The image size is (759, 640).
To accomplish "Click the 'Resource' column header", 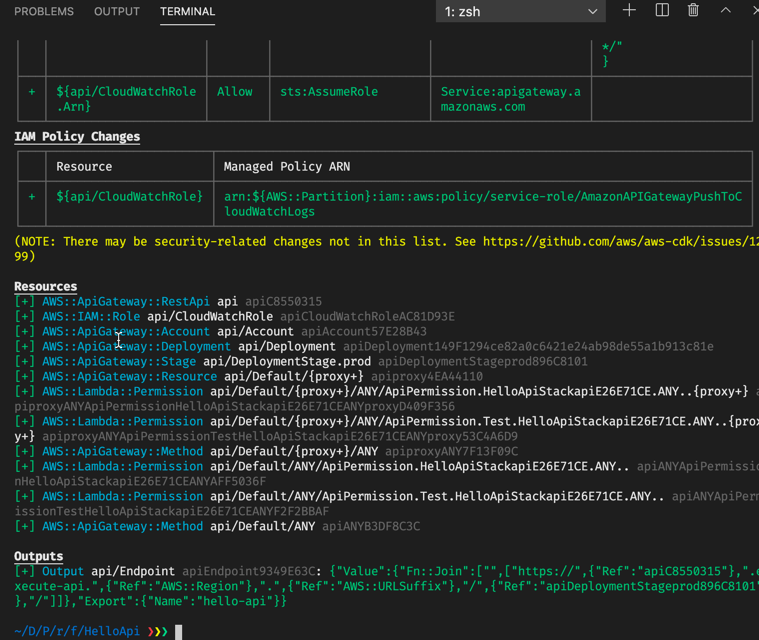I will click(84, 167).
